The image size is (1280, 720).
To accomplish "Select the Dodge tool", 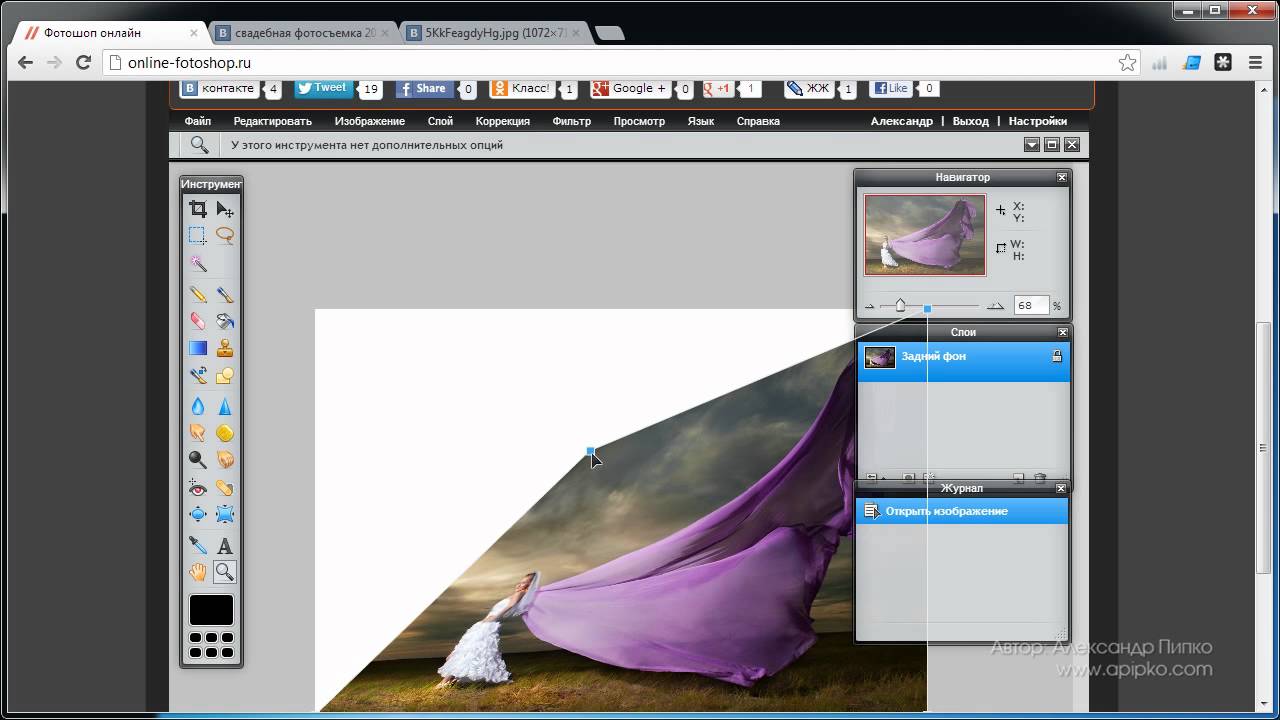I will (198, 460).
